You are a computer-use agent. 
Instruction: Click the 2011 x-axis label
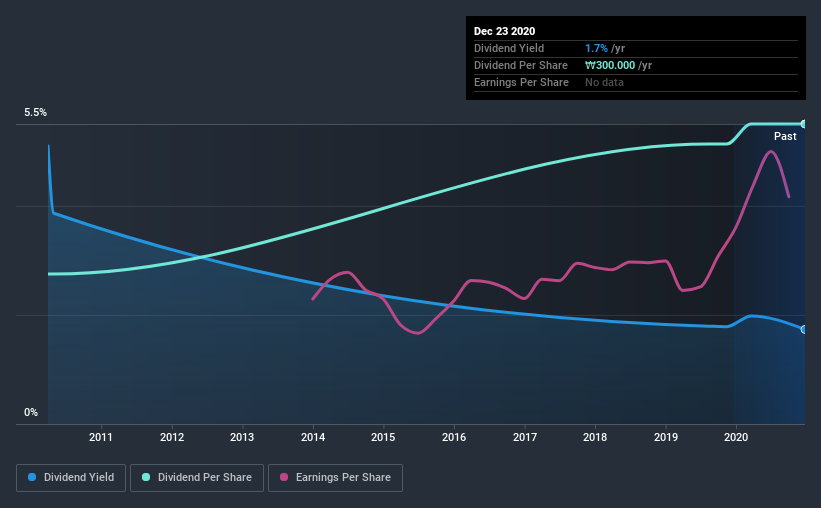pyautogui.click(x=101, y=437)
